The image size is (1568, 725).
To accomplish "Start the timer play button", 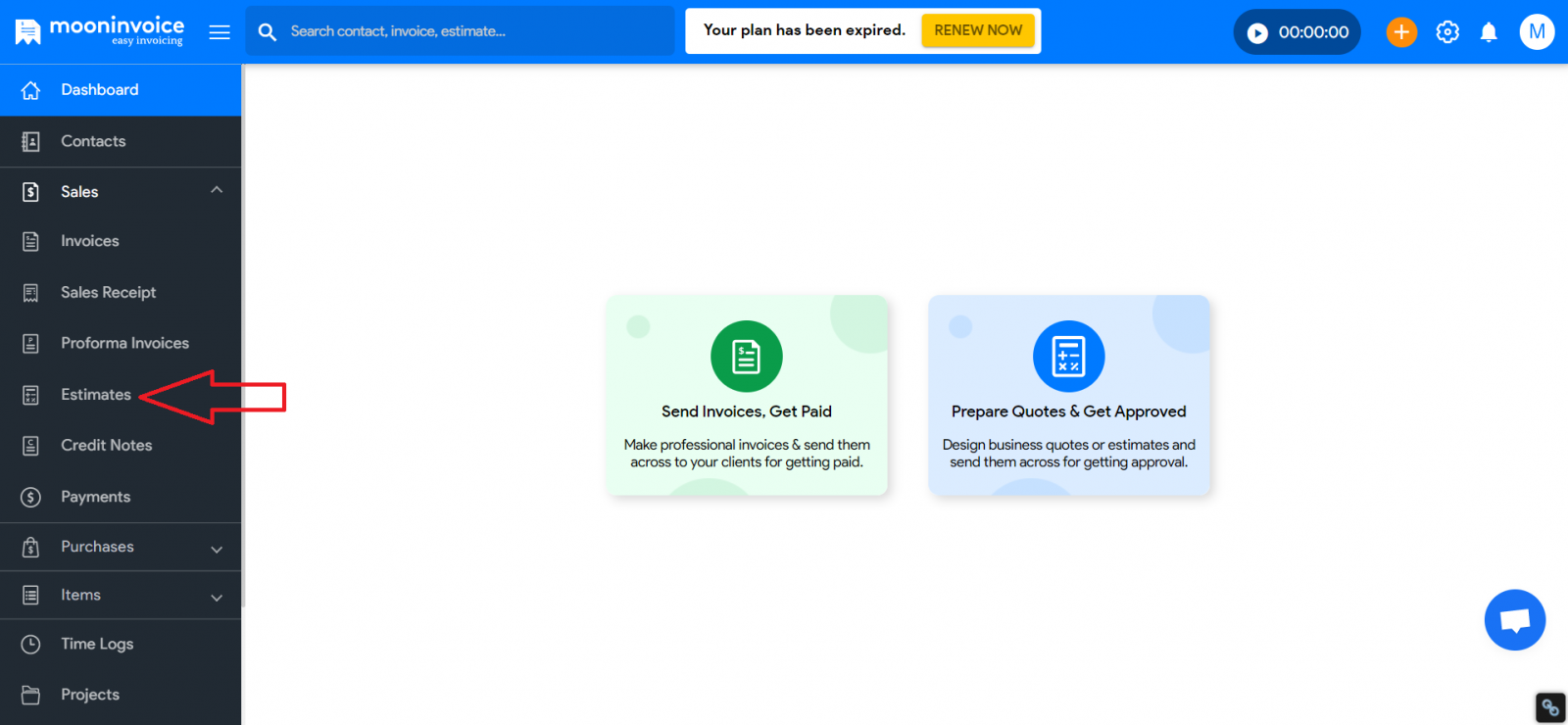I will pos(1257,33).
